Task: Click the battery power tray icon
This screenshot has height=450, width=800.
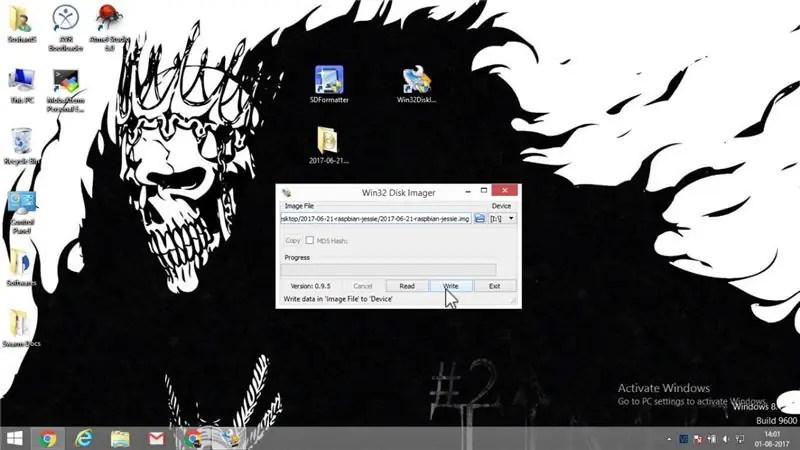Action: point(712,439)
